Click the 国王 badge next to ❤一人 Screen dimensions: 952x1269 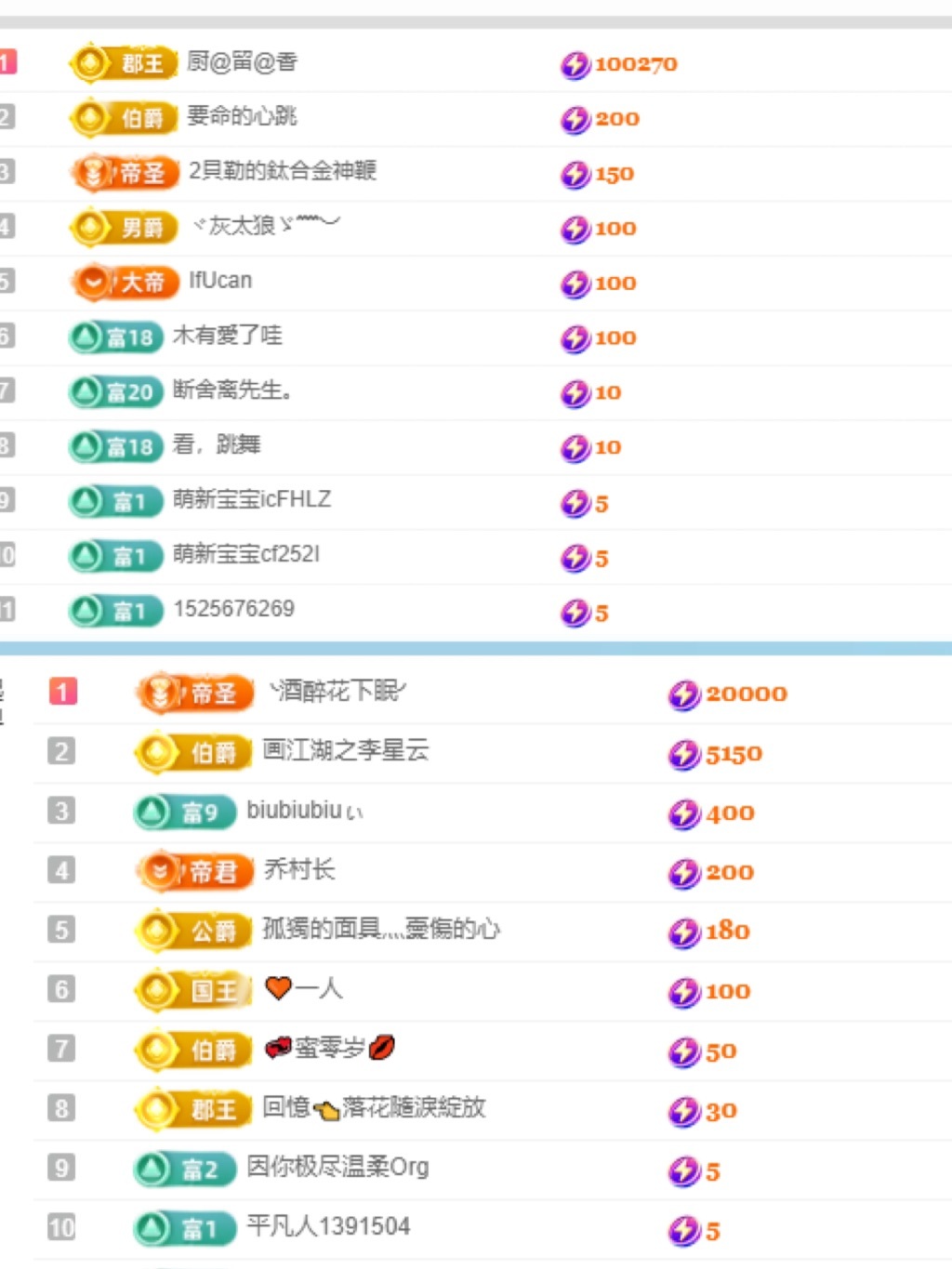(x=192, y=990)
